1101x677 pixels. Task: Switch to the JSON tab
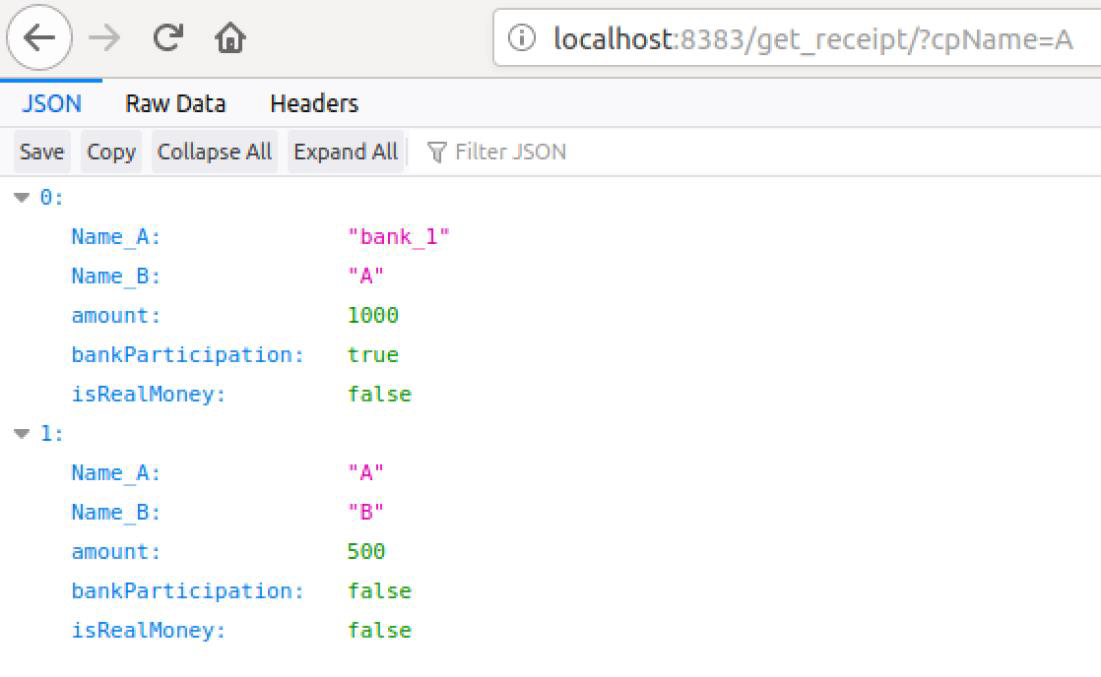coord(51,104)
